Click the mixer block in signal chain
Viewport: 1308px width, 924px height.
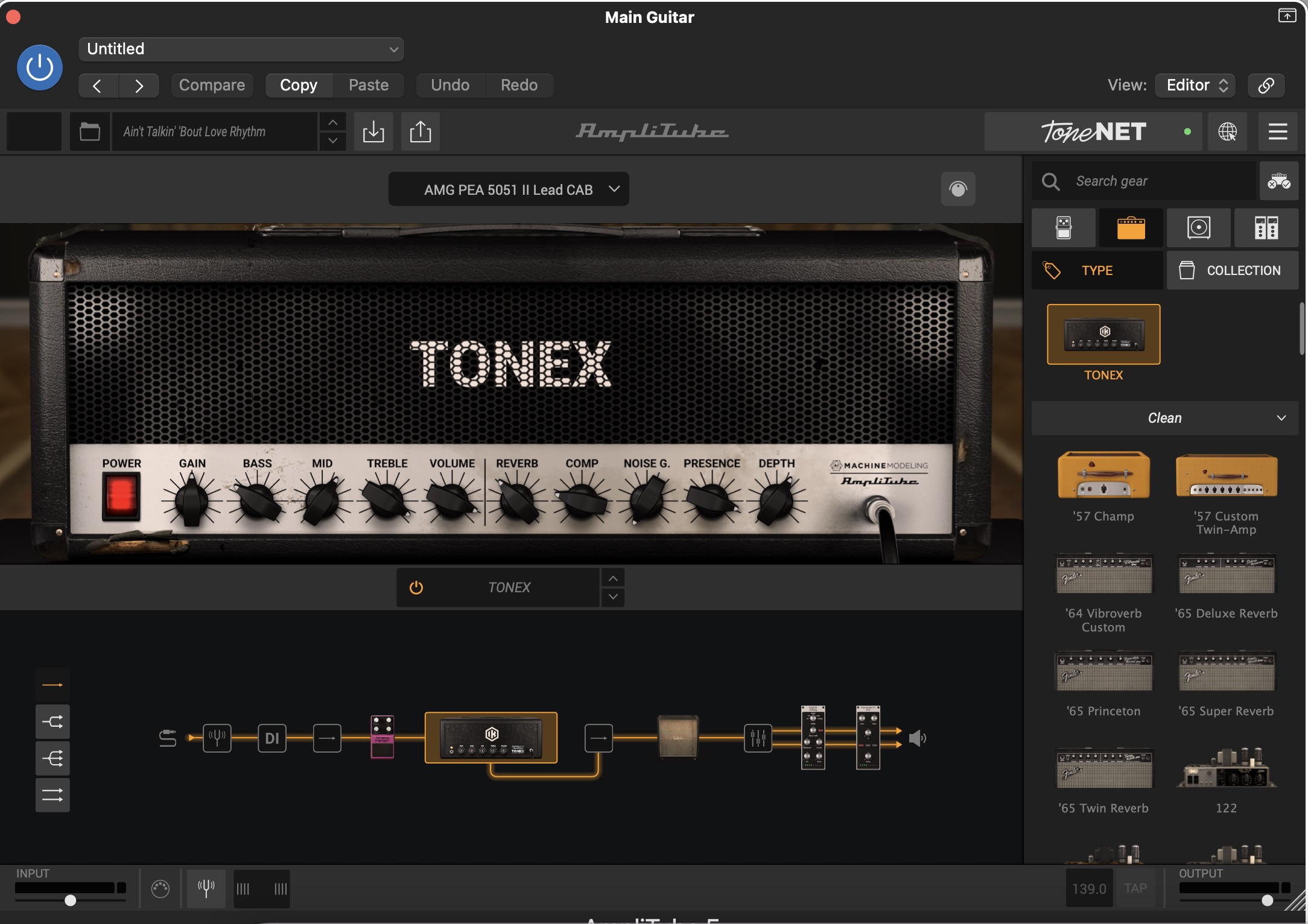758,738
